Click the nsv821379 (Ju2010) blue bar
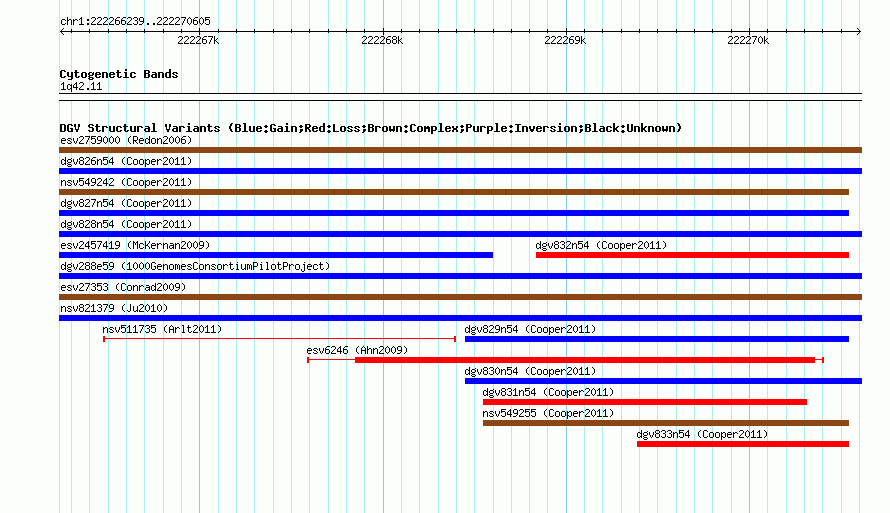 (x=460, y=318)
